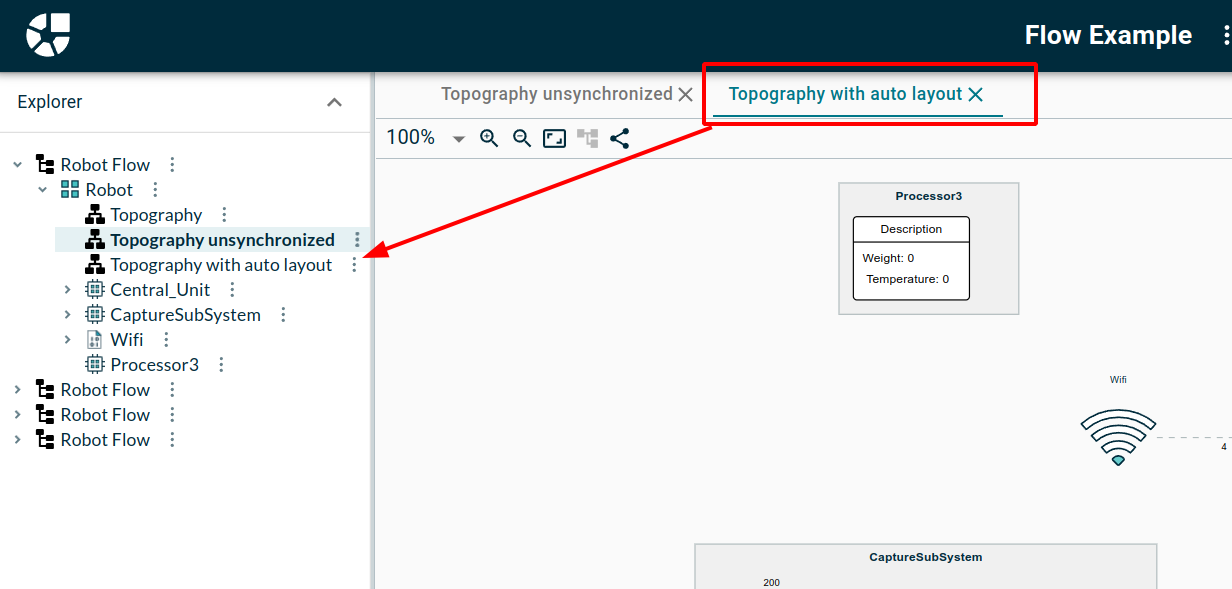Open more menu for CaptureSubSystem

click(x=283, y=315)
